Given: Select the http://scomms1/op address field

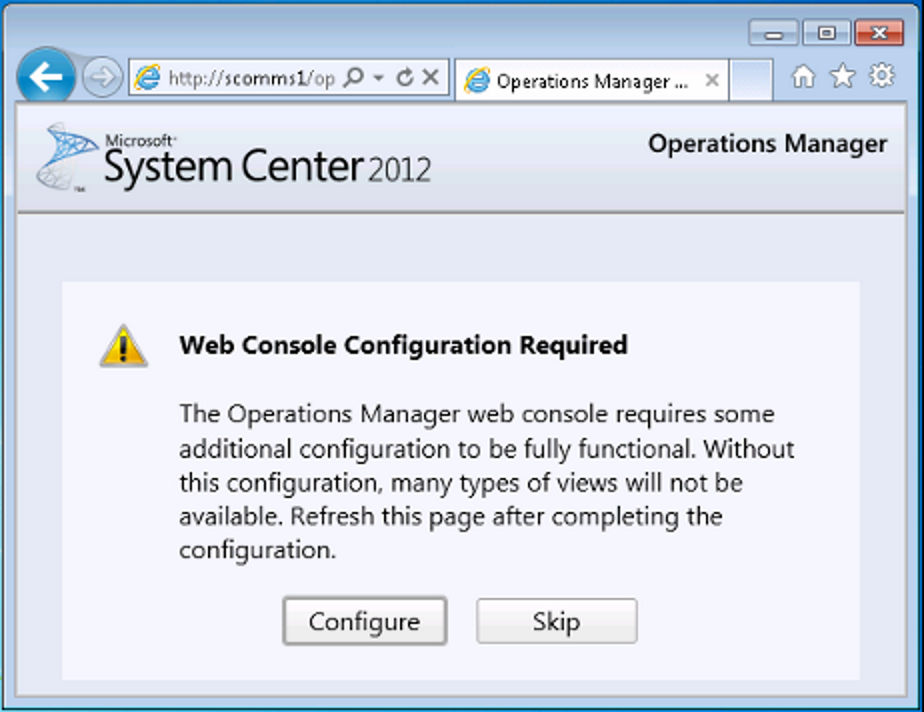Looking at the screenshot, I should click(x=251, y=78).
